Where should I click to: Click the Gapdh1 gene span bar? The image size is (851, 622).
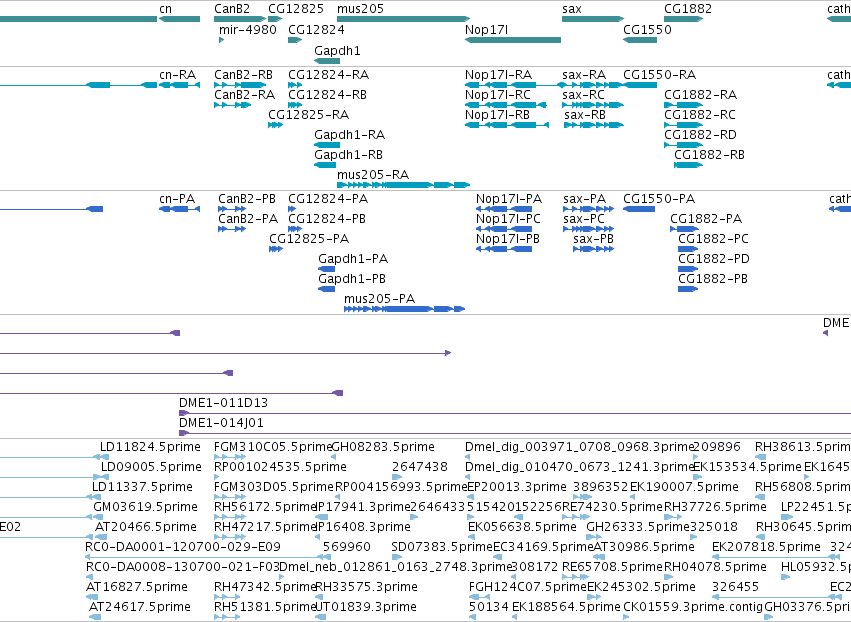[327, 61]
